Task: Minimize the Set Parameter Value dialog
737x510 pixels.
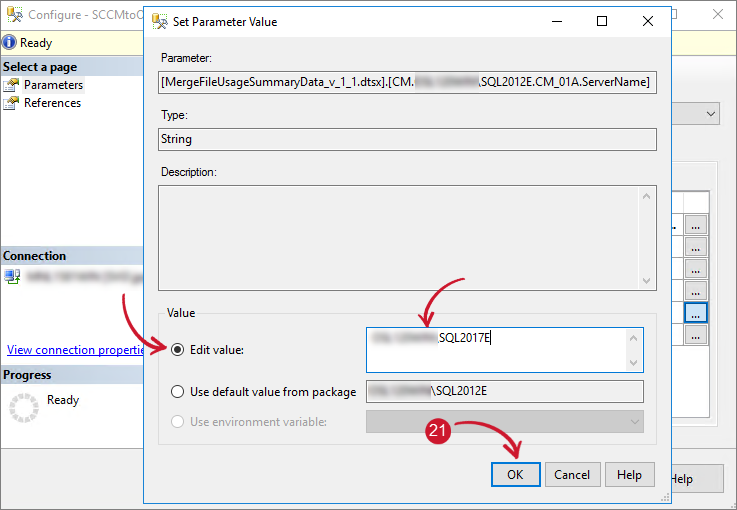Action: coord(557,21)
